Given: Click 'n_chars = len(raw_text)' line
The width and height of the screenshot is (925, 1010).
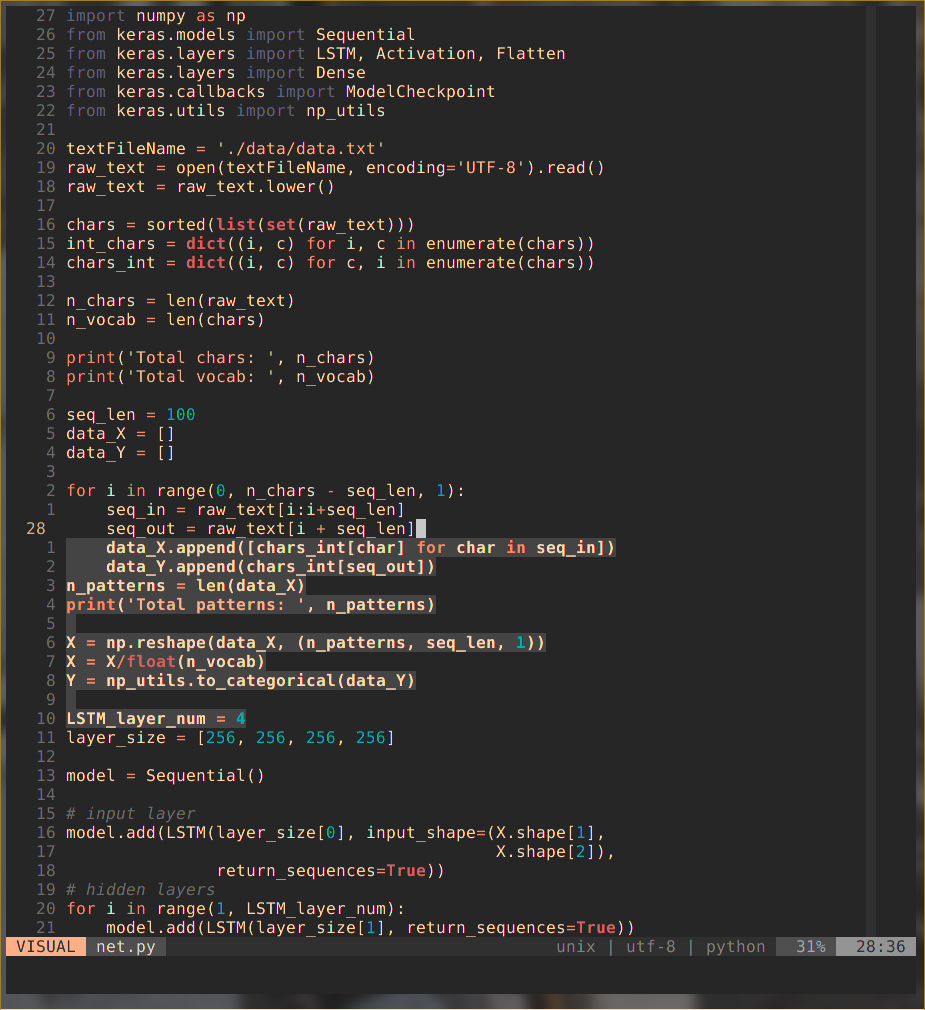Looking at the screenshot, I should tap(180, 301).
